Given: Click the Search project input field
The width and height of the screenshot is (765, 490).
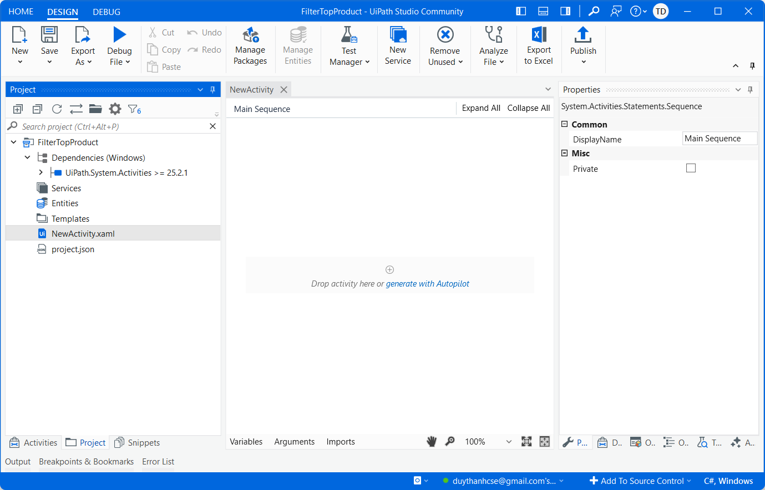Looking at the screenshot, I should (x=113, y=126).
